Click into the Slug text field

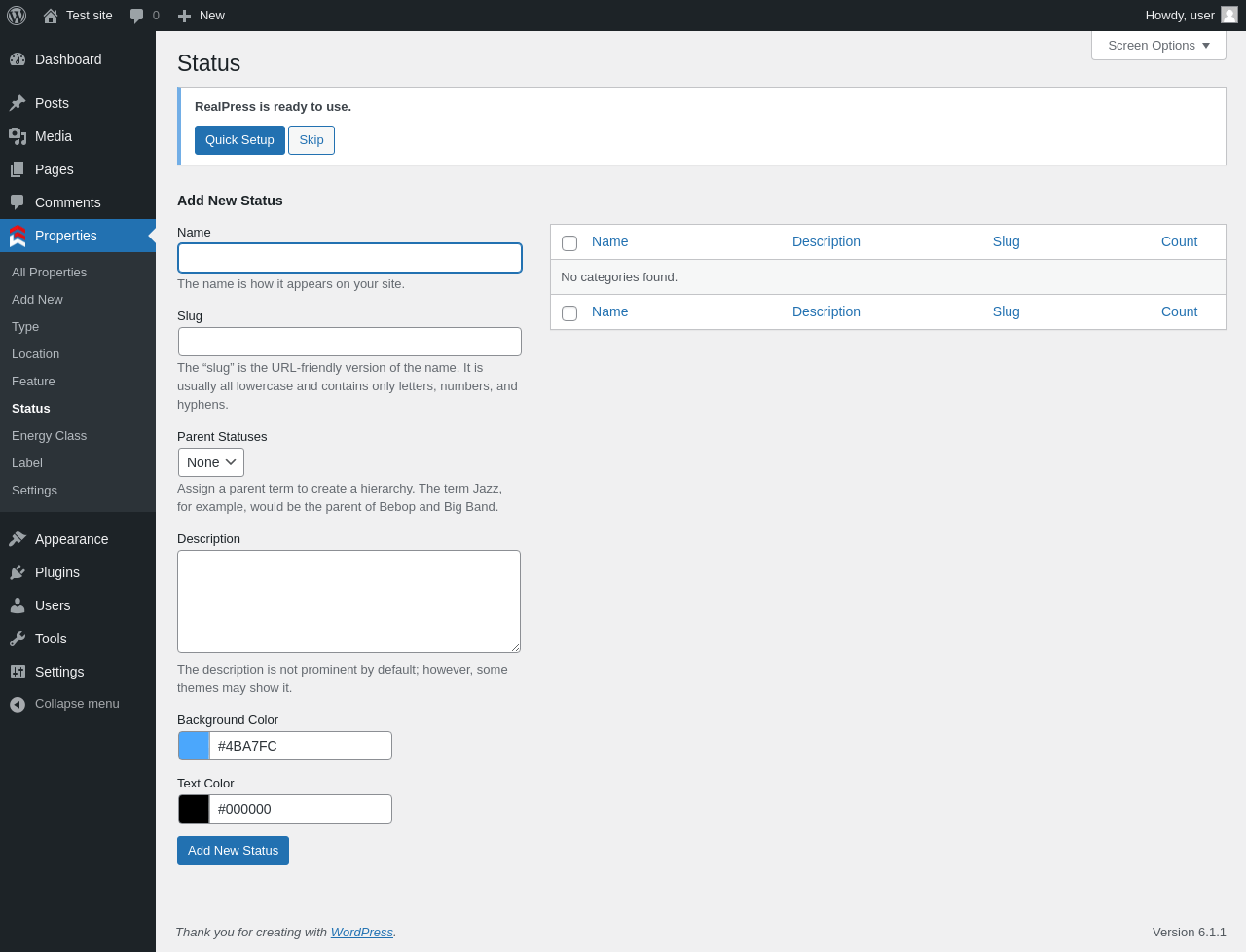click(349, 342)
